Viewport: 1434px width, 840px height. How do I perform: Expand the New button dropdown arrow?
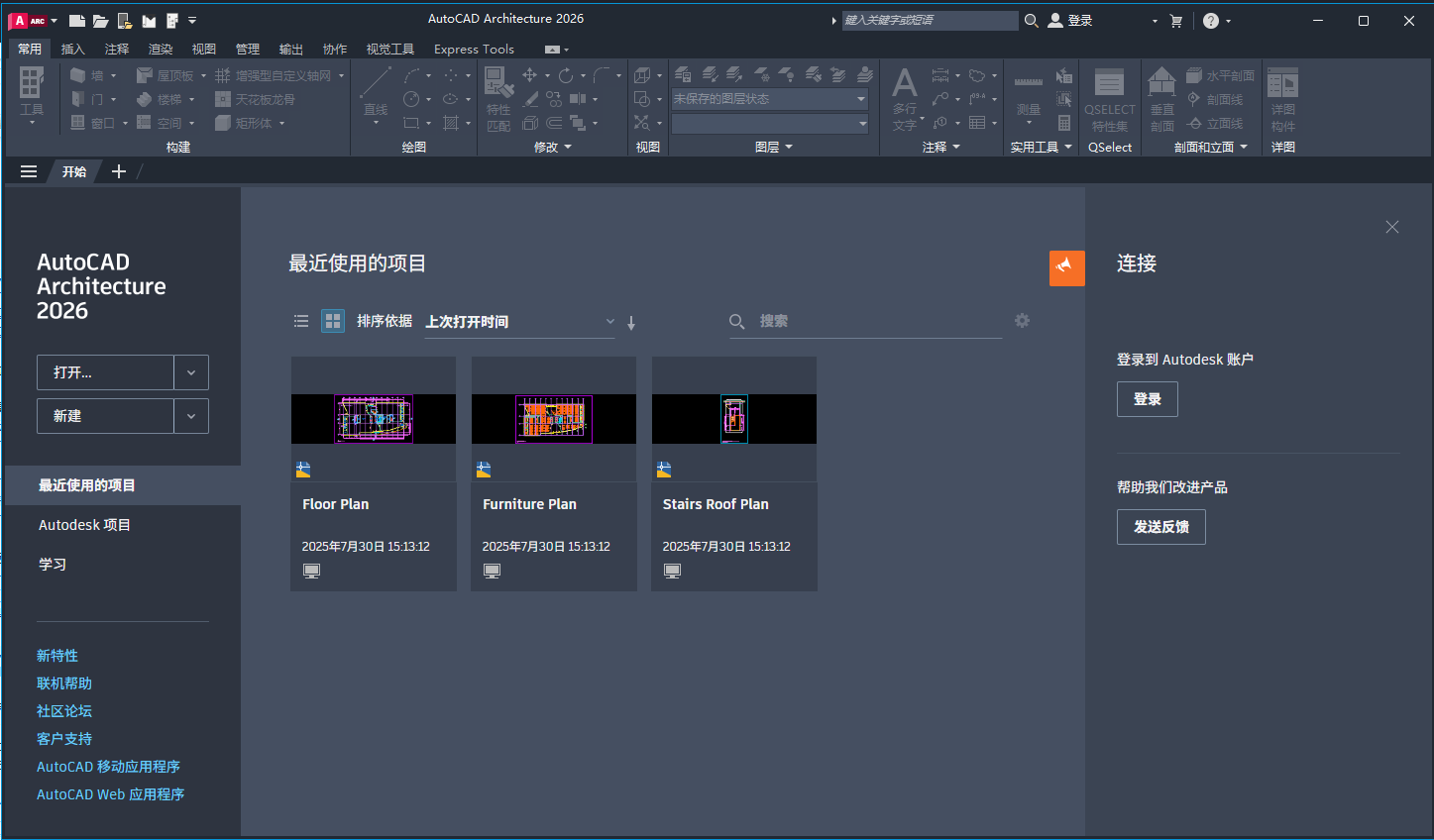(190, 415)
